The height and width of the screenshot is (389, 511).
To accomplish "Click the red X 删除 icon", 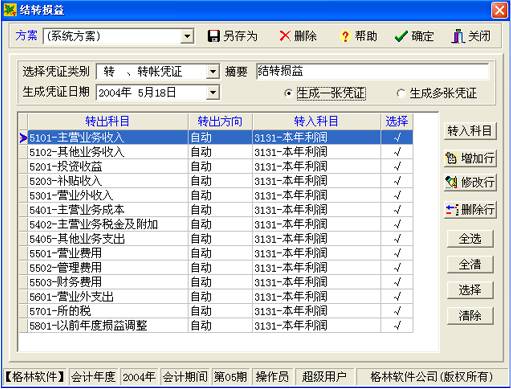I will click(x=285, y=36).
